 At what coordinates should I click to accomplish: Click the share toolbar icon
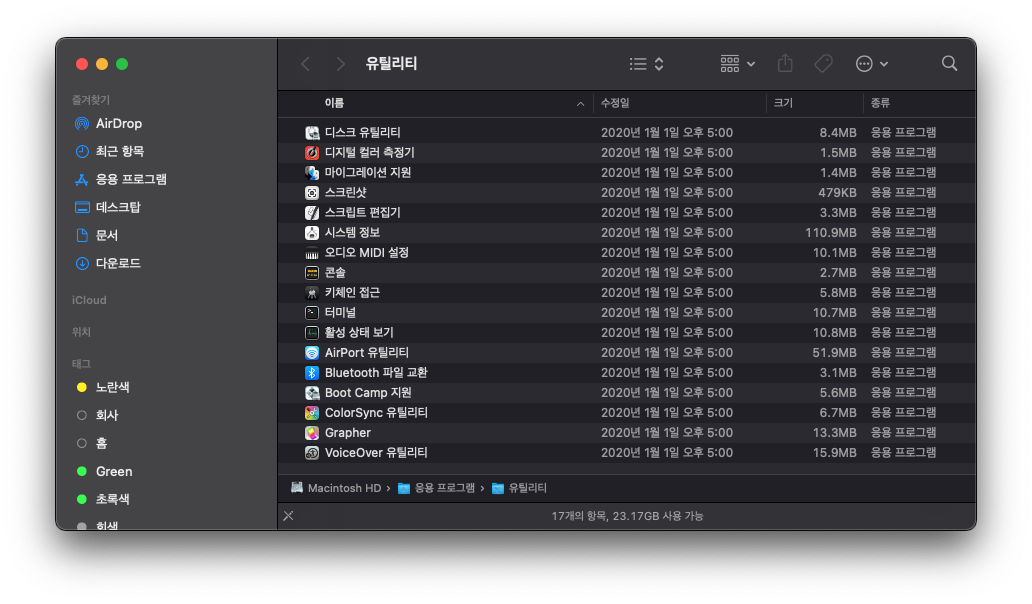pyautogui.click(x=785, y=63)
